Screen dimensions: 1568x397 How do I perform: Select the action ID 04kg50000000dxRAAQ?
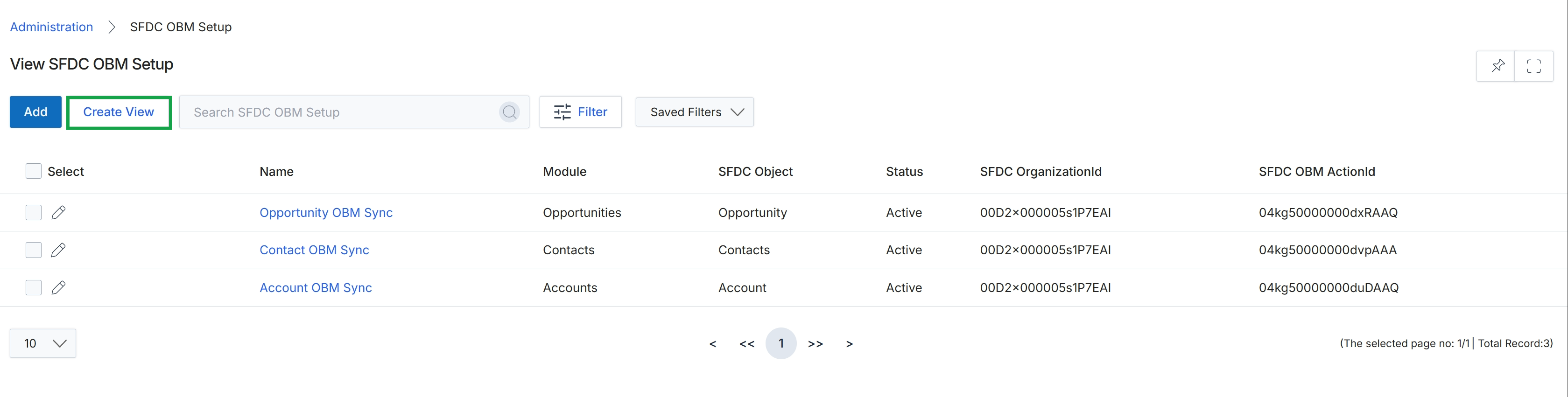click(1328, 213)
